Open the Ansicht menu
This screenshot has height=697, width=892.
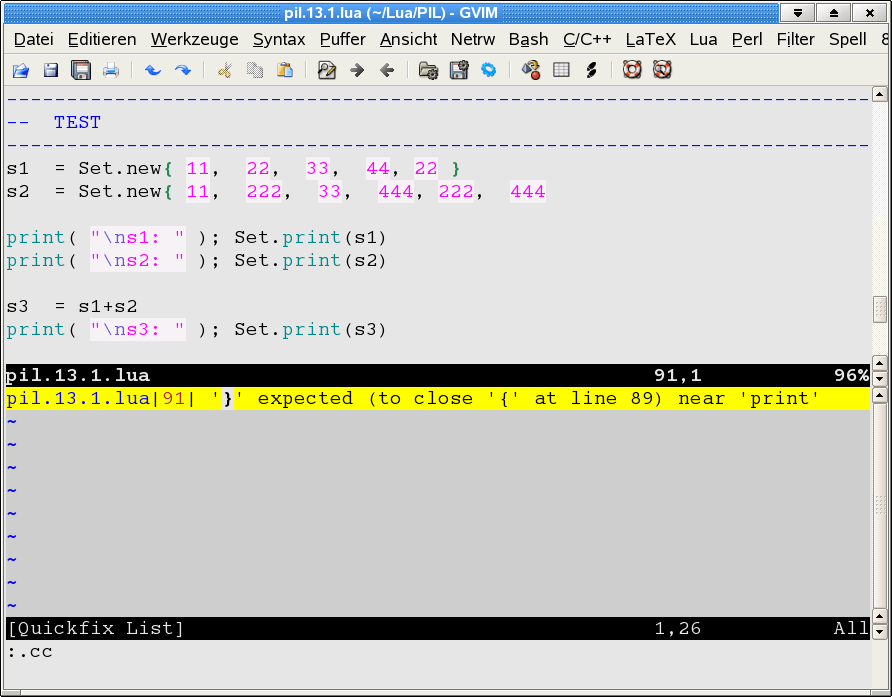(408, 39)
